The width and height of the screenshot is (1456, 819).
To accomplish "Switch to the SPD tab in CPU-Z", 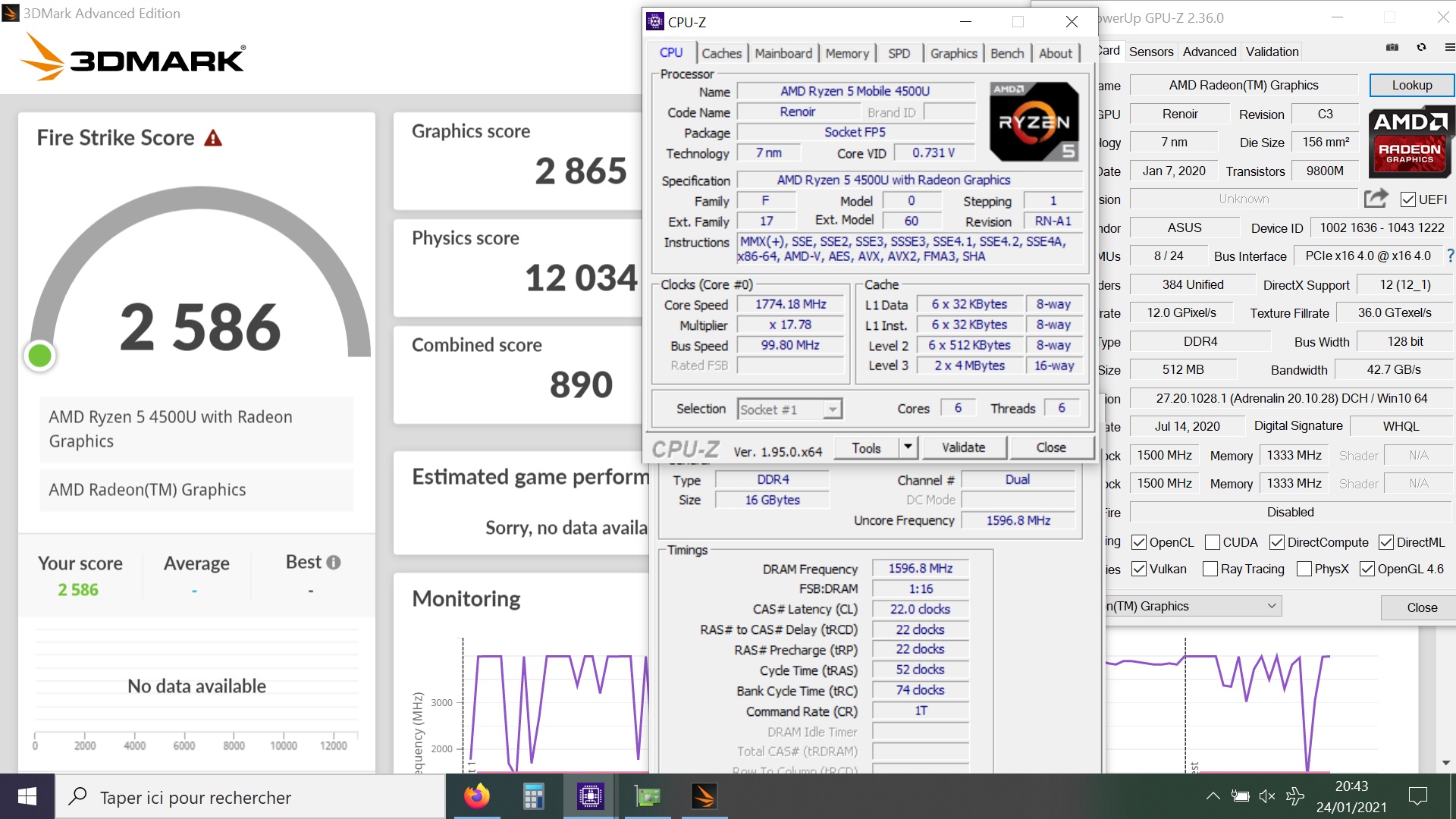I will 899,53.
